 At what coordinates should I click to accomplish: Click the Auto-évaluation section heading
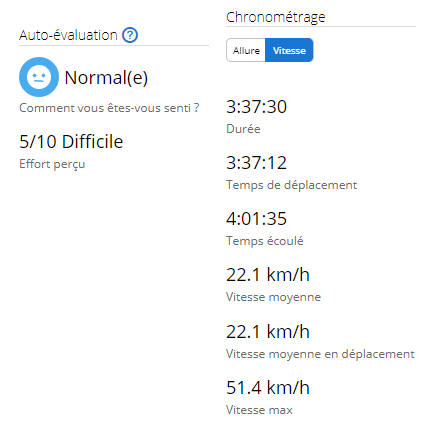[x=68, y=35]
